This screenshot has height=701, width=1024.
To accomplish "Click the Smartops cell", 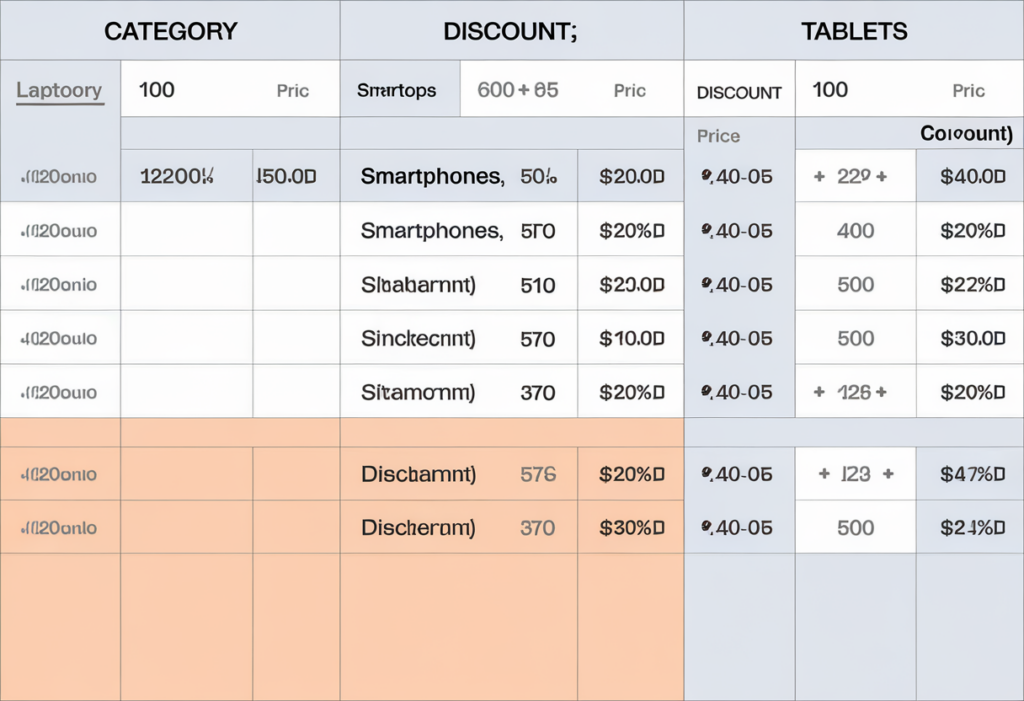I will [396, 91].
